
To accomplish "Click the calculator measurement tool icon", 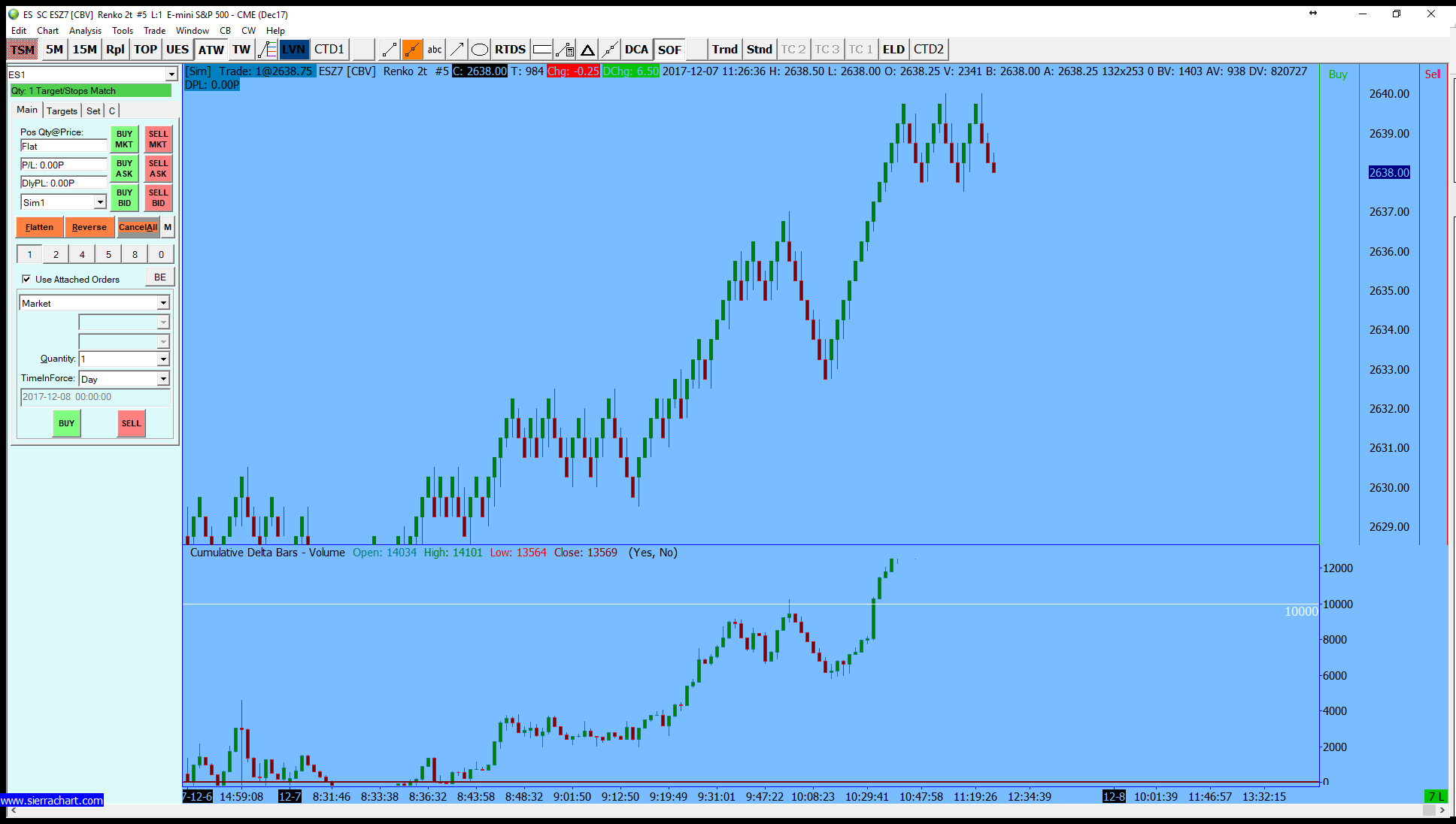I will point(565,50).
